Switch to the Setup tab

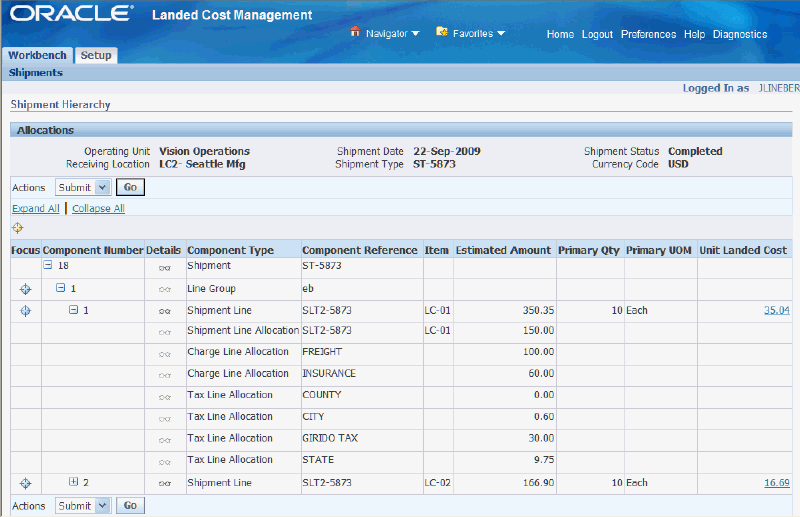click(96, 55)
